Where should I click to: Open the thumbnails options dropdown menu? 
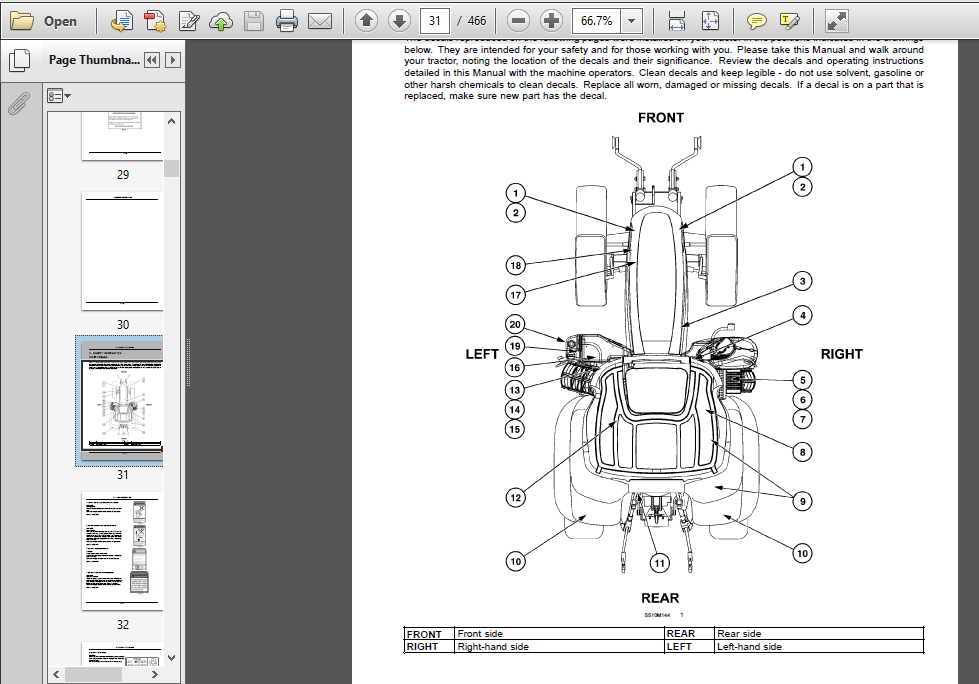tap(59, 96)
